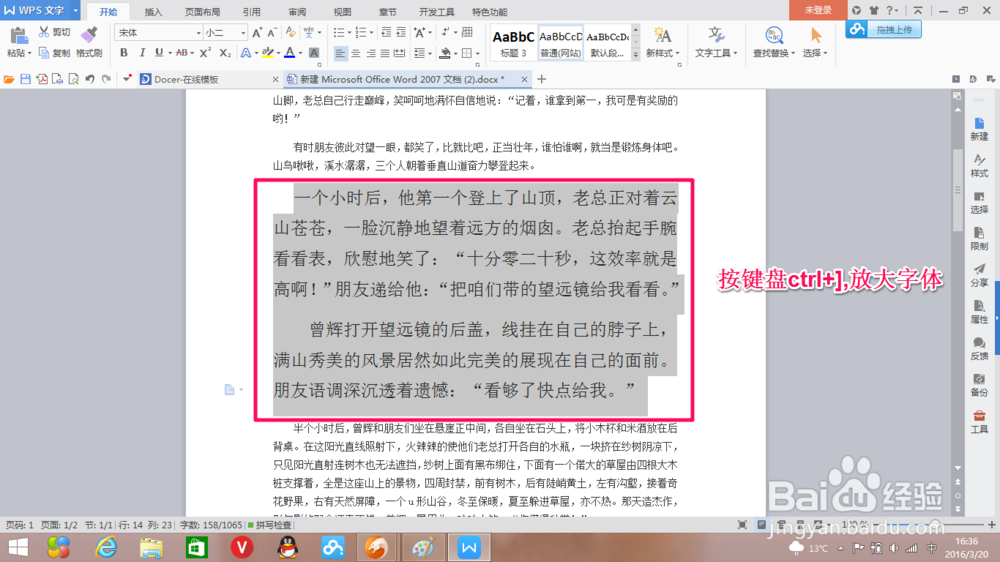Screen dimensions: 1000x562
Task: Switch to the References (引用) tab
Action: (251, 12)
